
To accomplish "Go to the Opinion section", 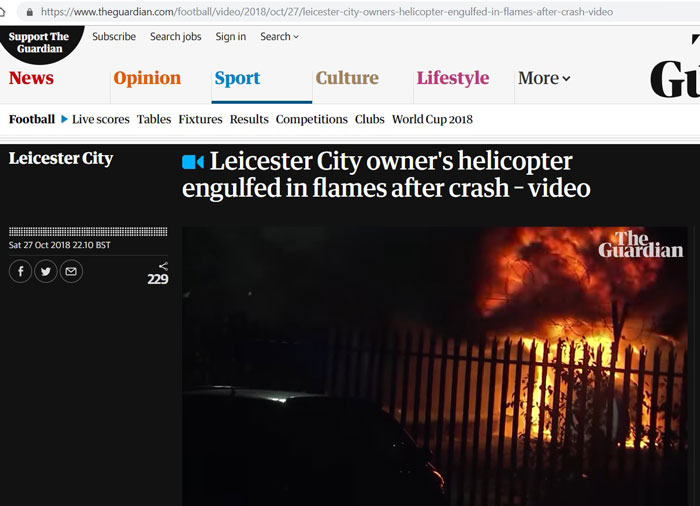I will (x=147, y=78).
